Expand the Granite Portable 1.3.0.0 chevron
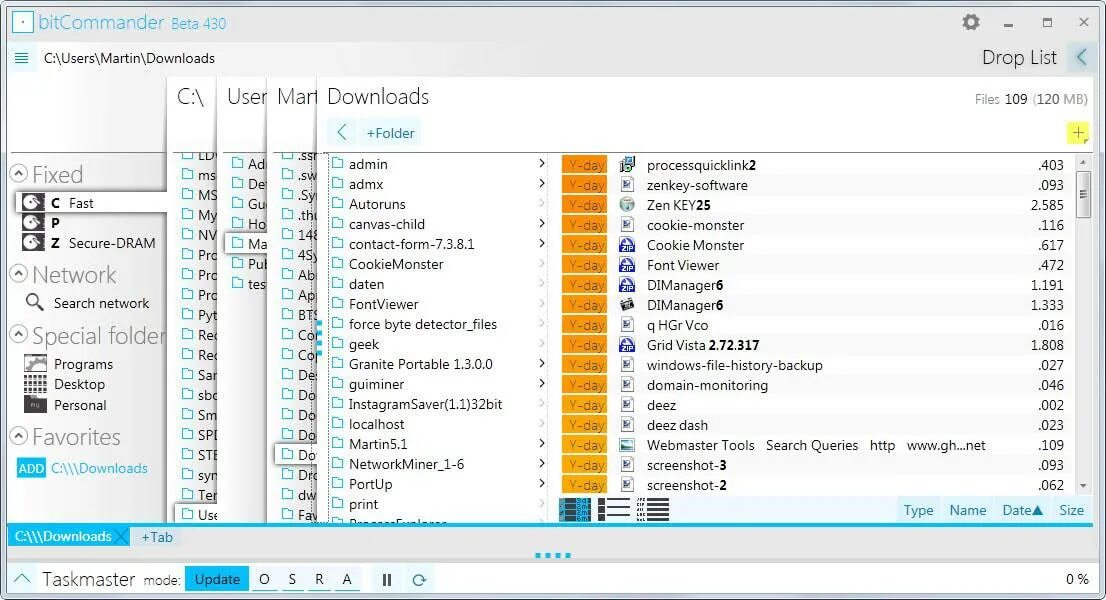This screenshot has height=600, width=1106. [x=541, y=363]
